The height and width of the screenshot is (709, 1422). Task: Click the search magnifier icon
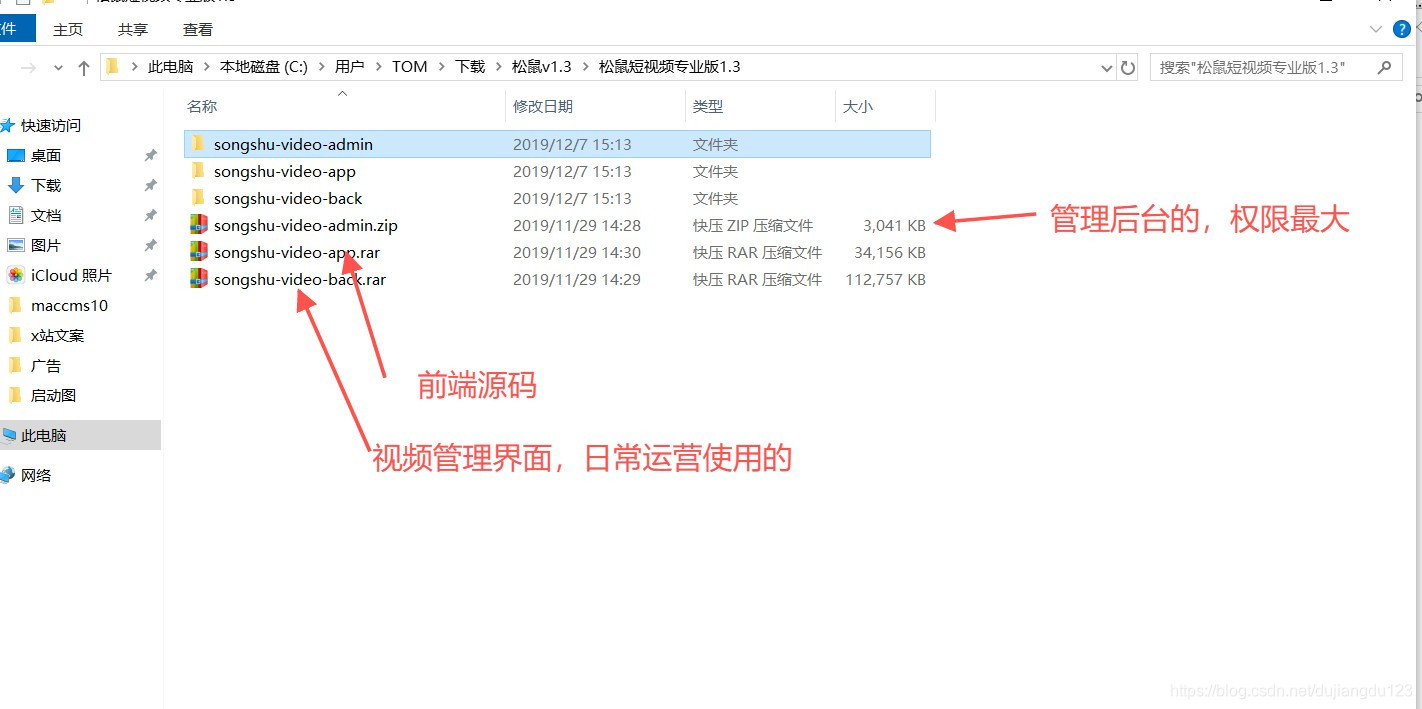click(1384, 67)
